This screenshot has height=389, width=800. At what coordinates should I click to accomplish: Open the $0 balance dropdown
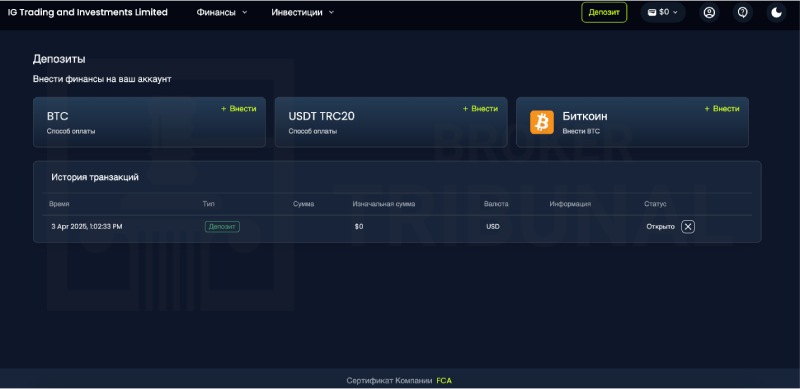click(663, 12)
